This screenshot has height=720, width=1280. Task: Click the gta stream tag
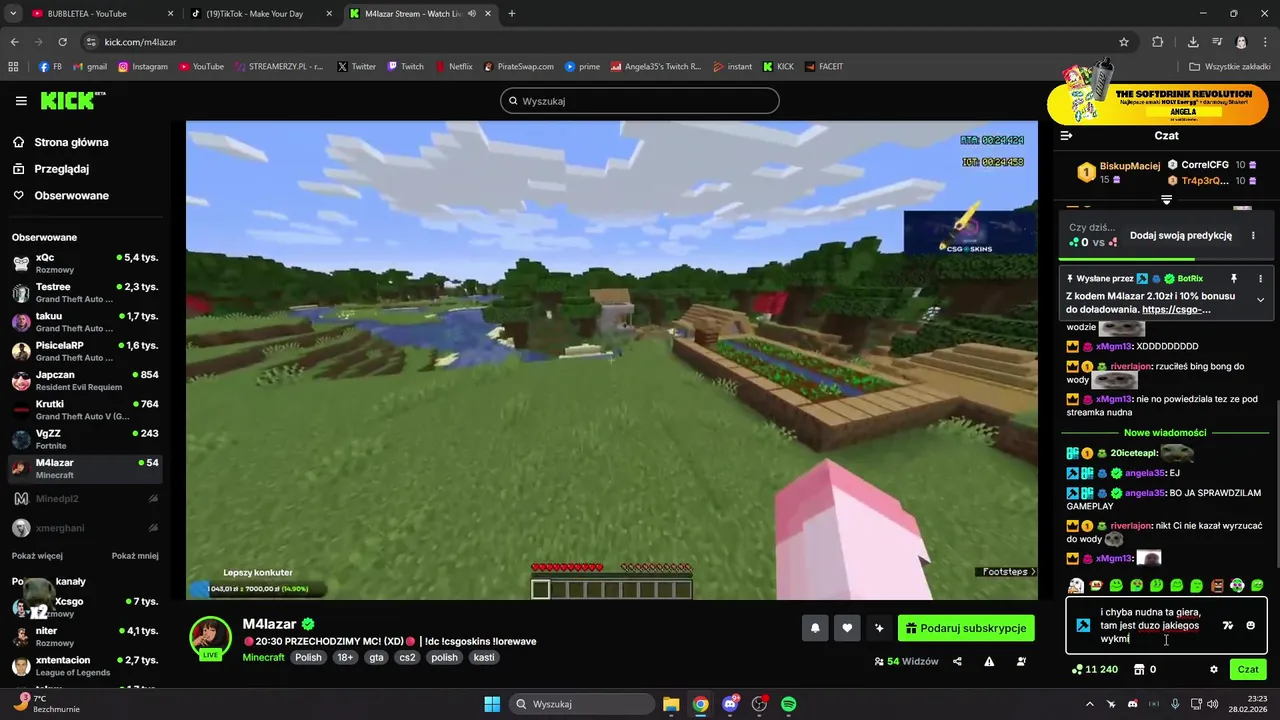pos(376,657)
